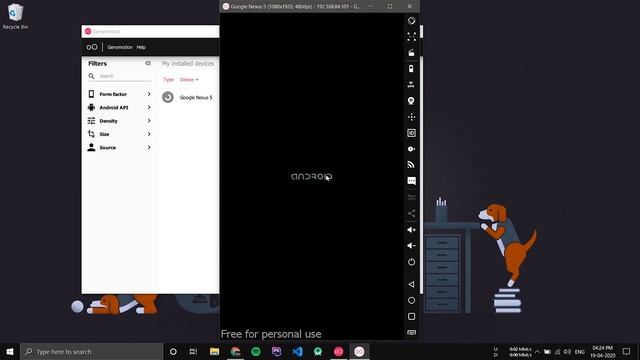Increase emulator volume

411,230
